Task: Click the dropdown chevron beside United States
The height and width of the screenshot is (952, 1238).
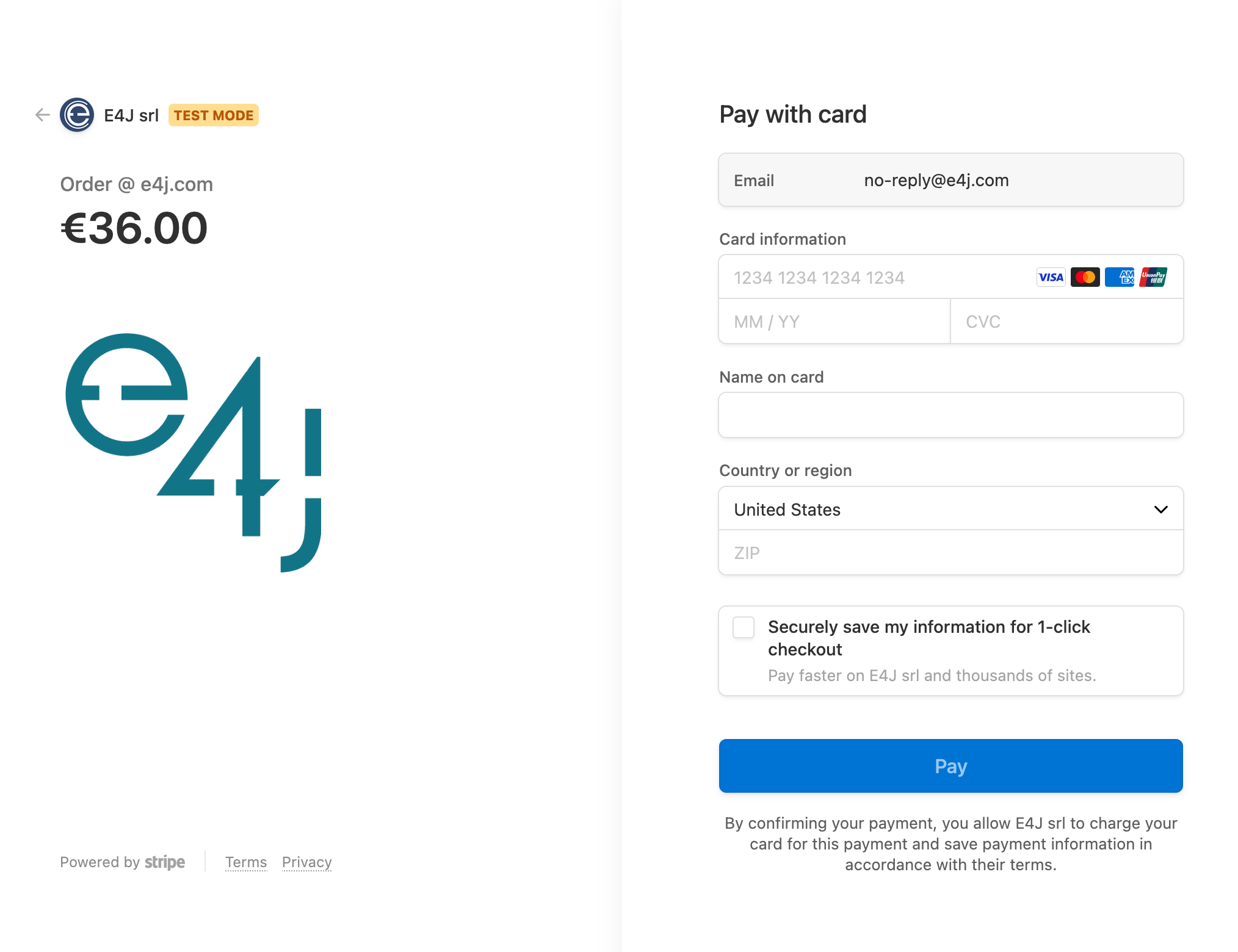Action: (1160, 509)
